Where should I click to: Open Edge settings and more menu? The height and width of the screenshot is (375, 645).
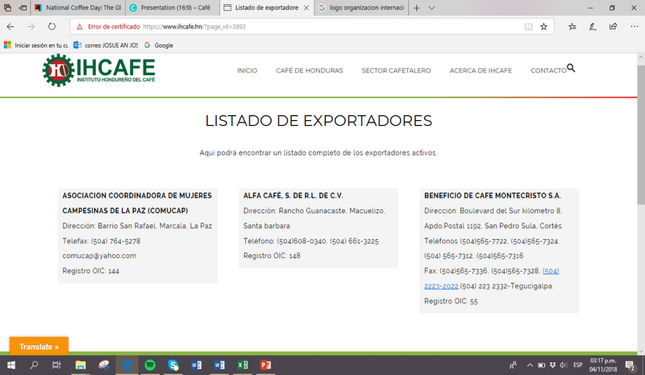click(x=634, y=27)
